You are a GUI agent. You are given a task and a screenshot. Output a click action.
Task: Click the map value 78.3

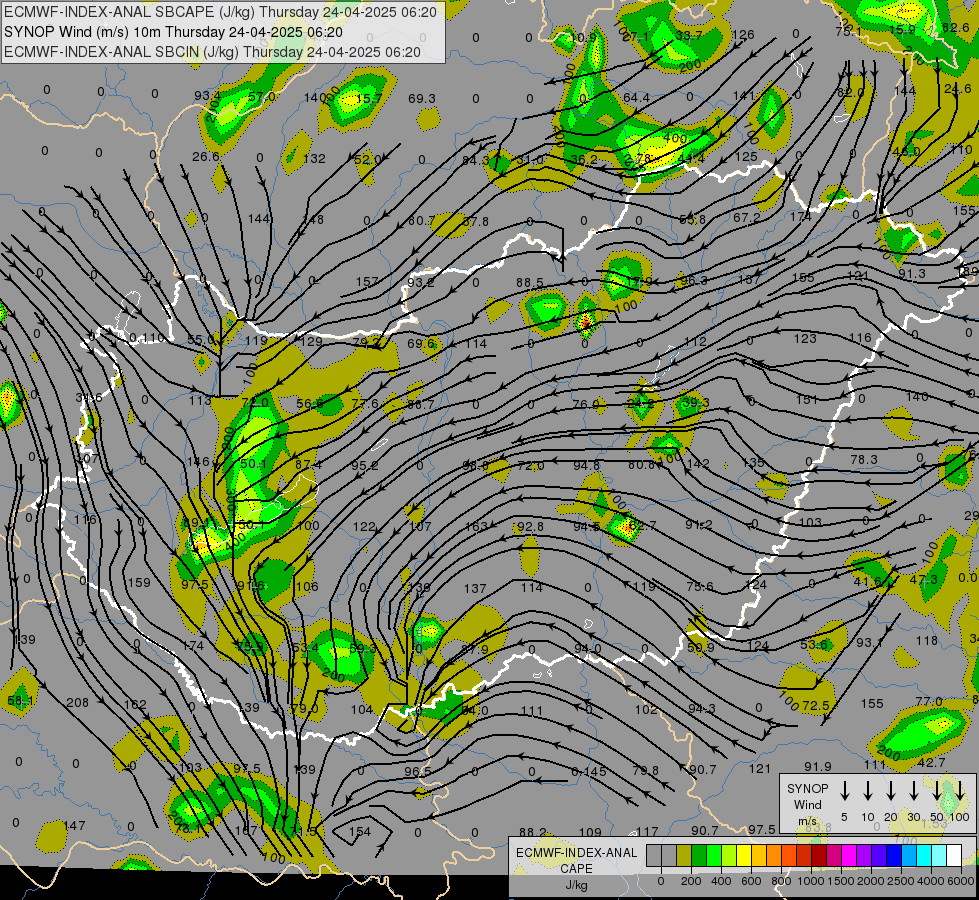864,460
